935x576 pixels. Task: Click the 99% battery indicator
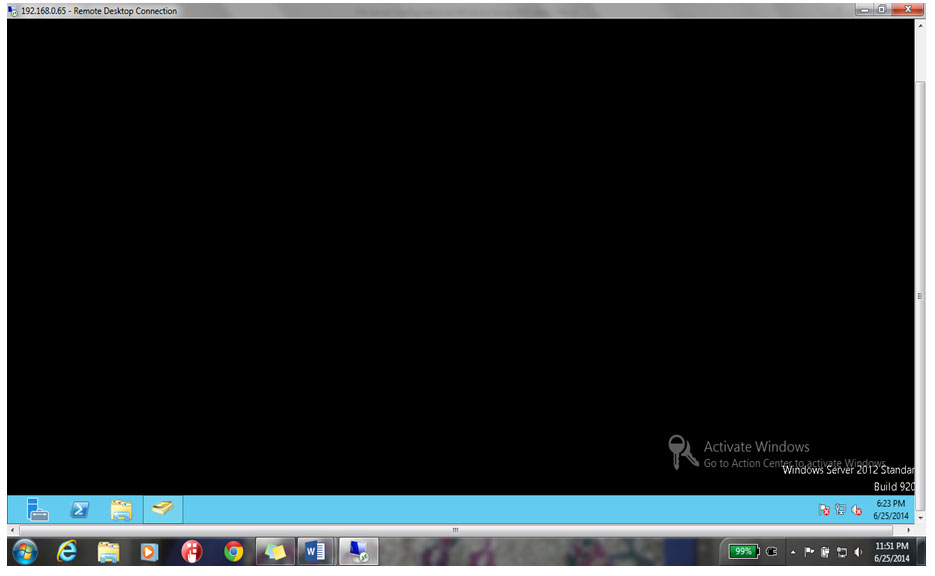(x=743, y=551)
